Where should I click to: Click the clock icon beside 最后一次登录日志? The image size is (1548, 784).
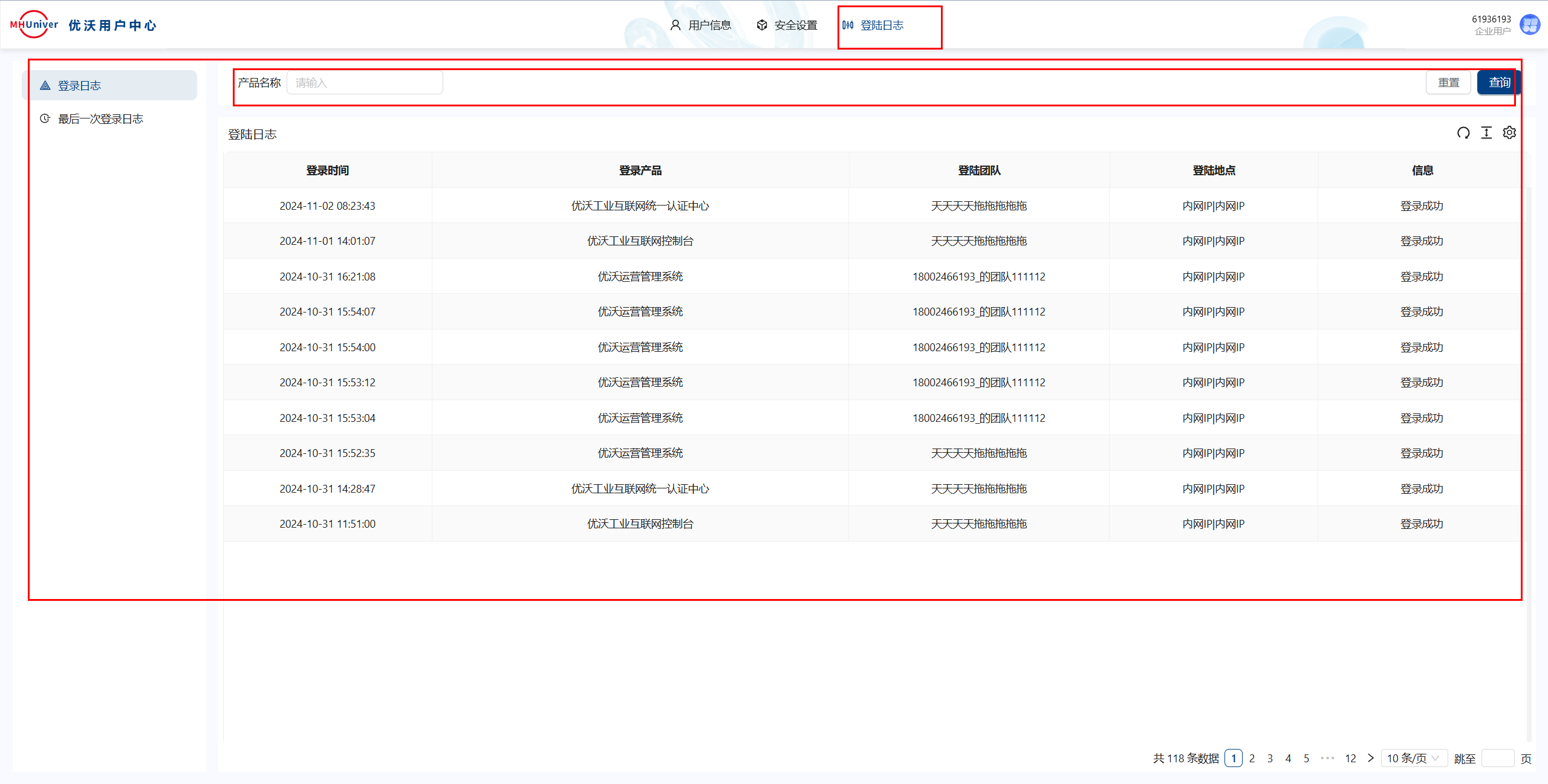coord(45,118)
